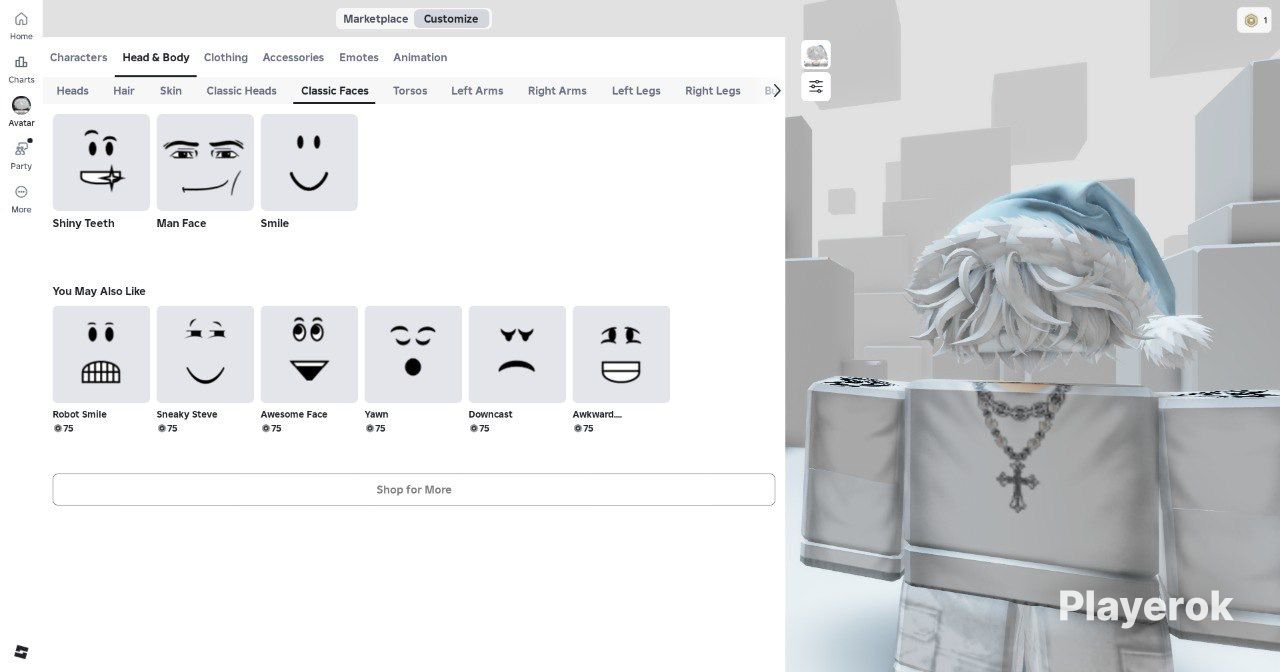Click the 75 Robux price under Robot Smile
Image resolution: width=1280 pixels, height=672 pixels.
[x=63, y=429]
